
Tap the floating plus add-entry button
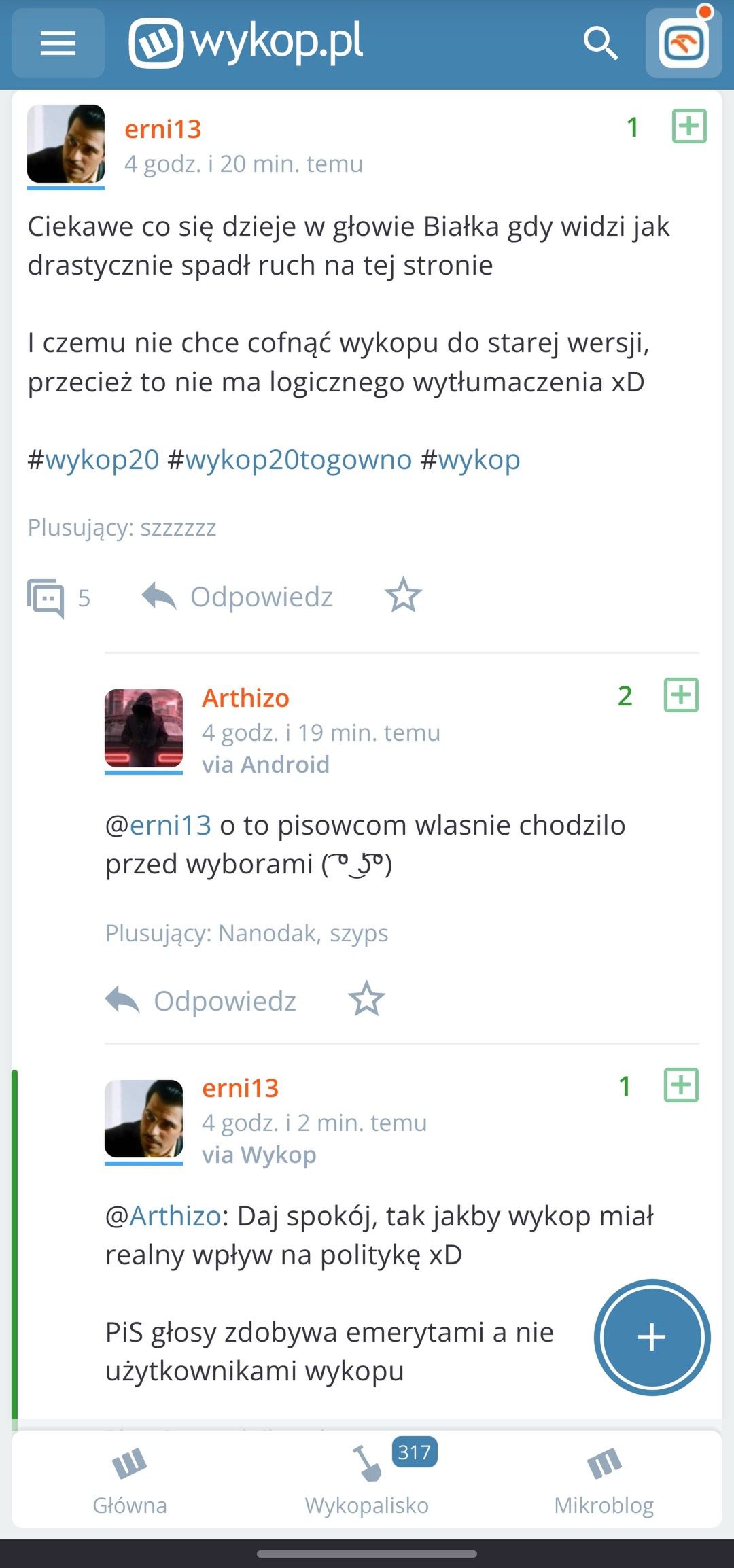pos(652,1337)
